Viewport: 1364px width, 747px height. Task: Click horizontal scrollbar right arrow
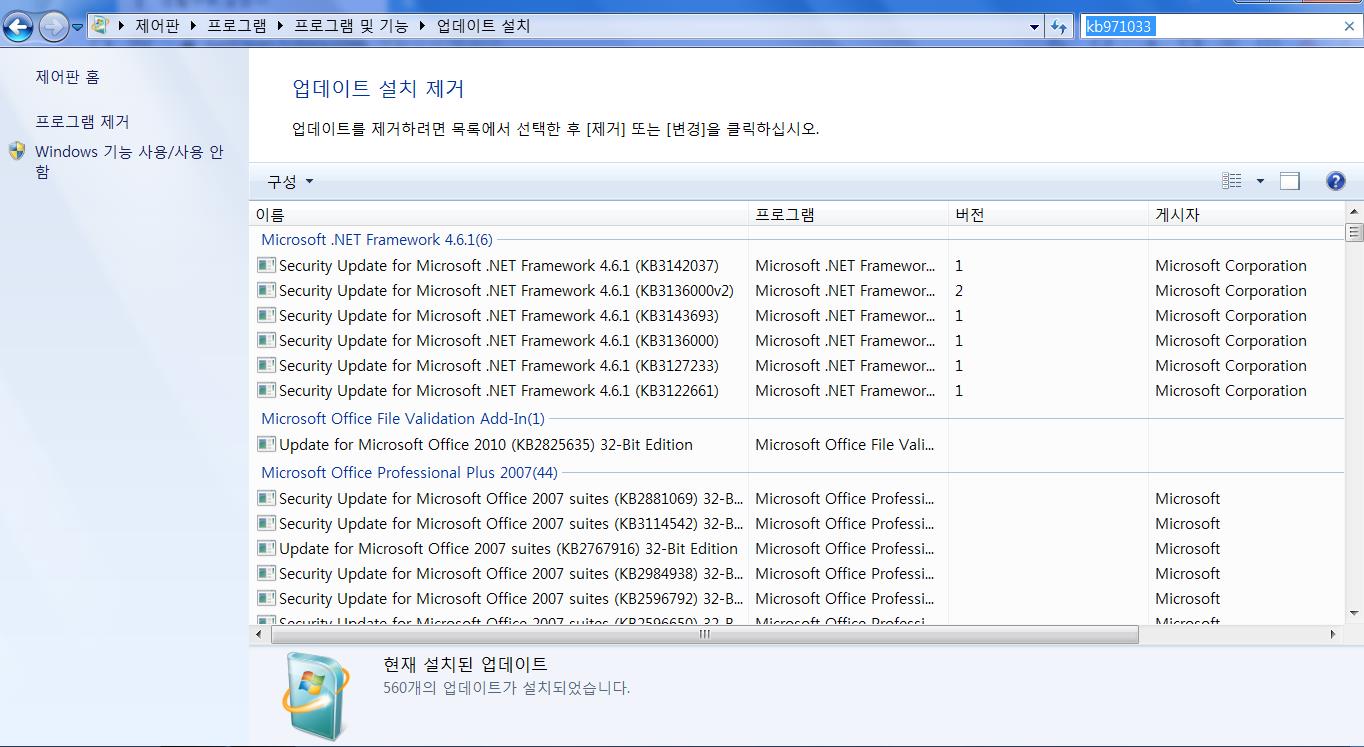click(x=1333, y=634)
